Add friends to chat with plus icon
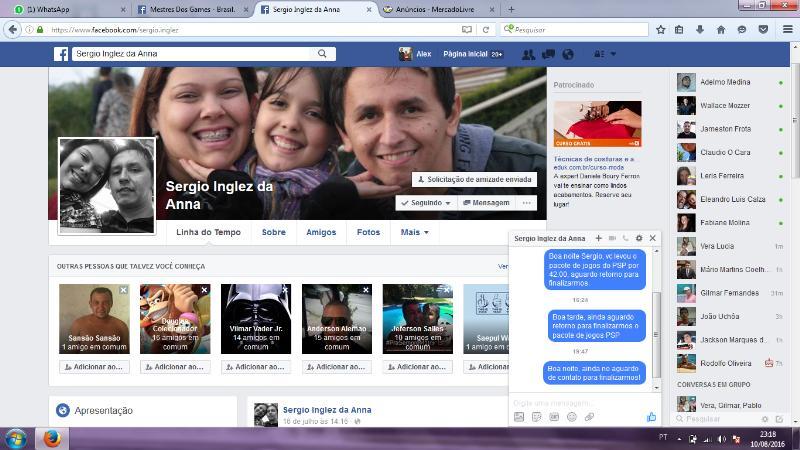This screenshot has width=800, height=450. pyautogui.click(x=599, y=238)
